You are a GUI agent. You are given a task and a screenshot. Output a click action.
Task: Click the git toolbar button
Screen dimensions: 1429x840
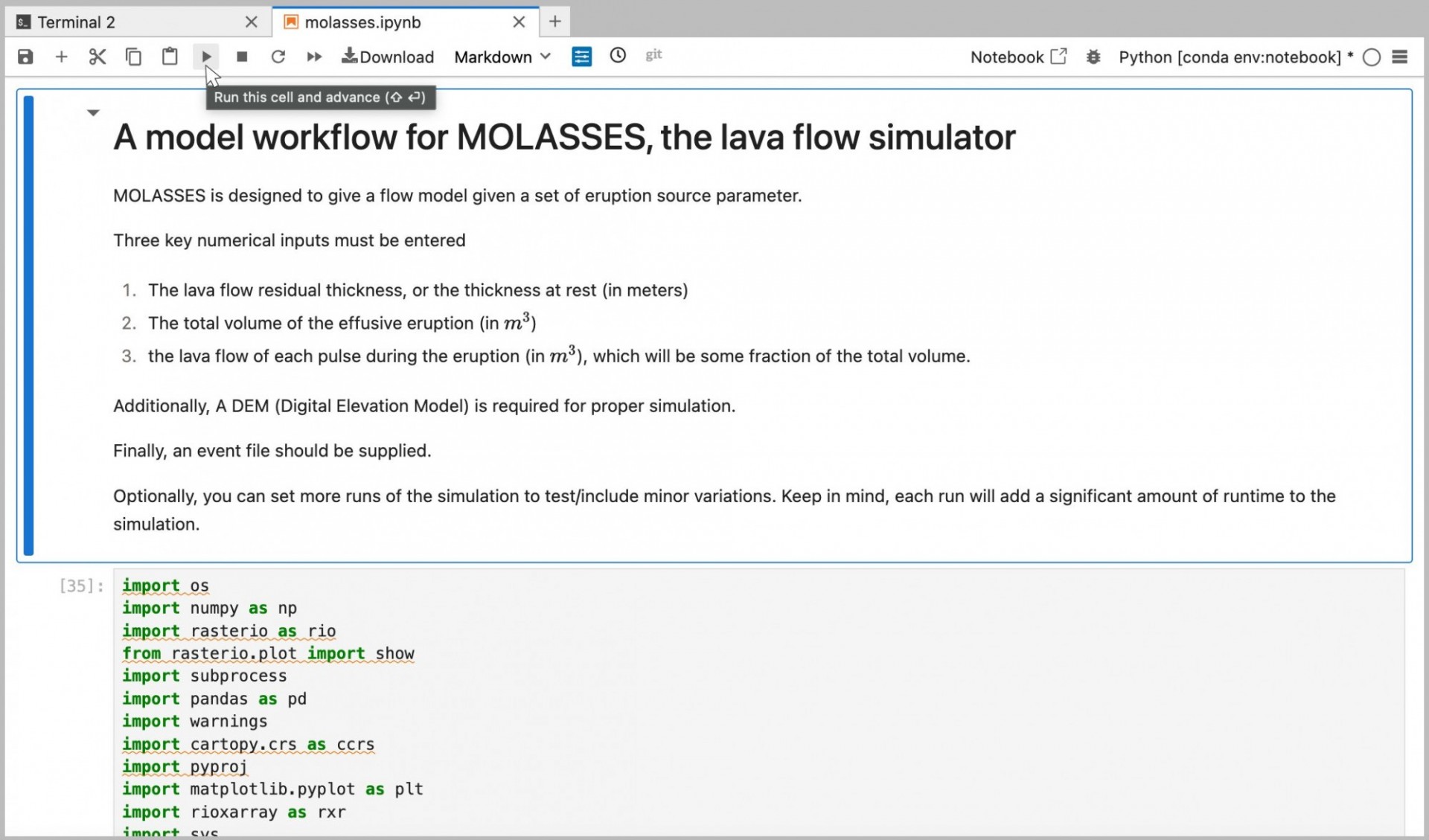click(x=653, y=55)
